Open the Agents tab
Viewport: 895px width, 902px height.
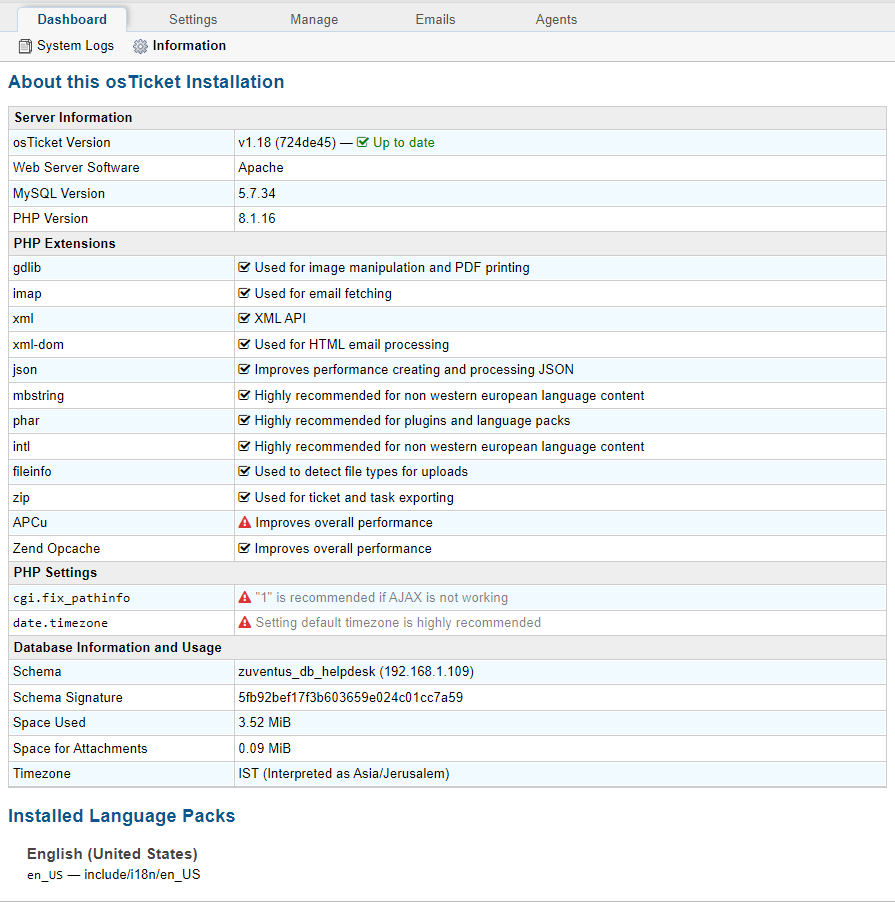point(556,20)
